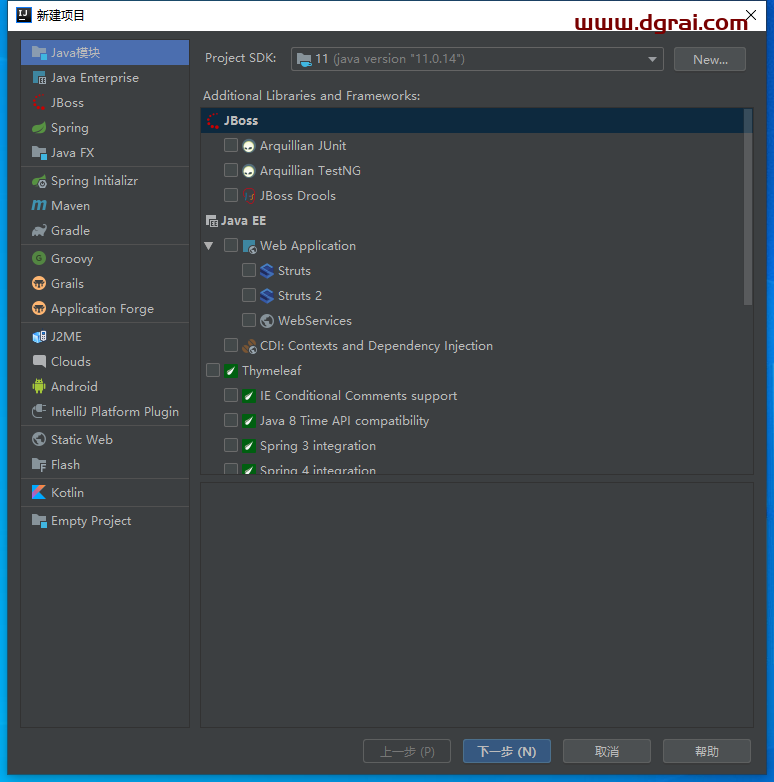
Task: Check the Web Application checkbox
Action: (230, 245)
